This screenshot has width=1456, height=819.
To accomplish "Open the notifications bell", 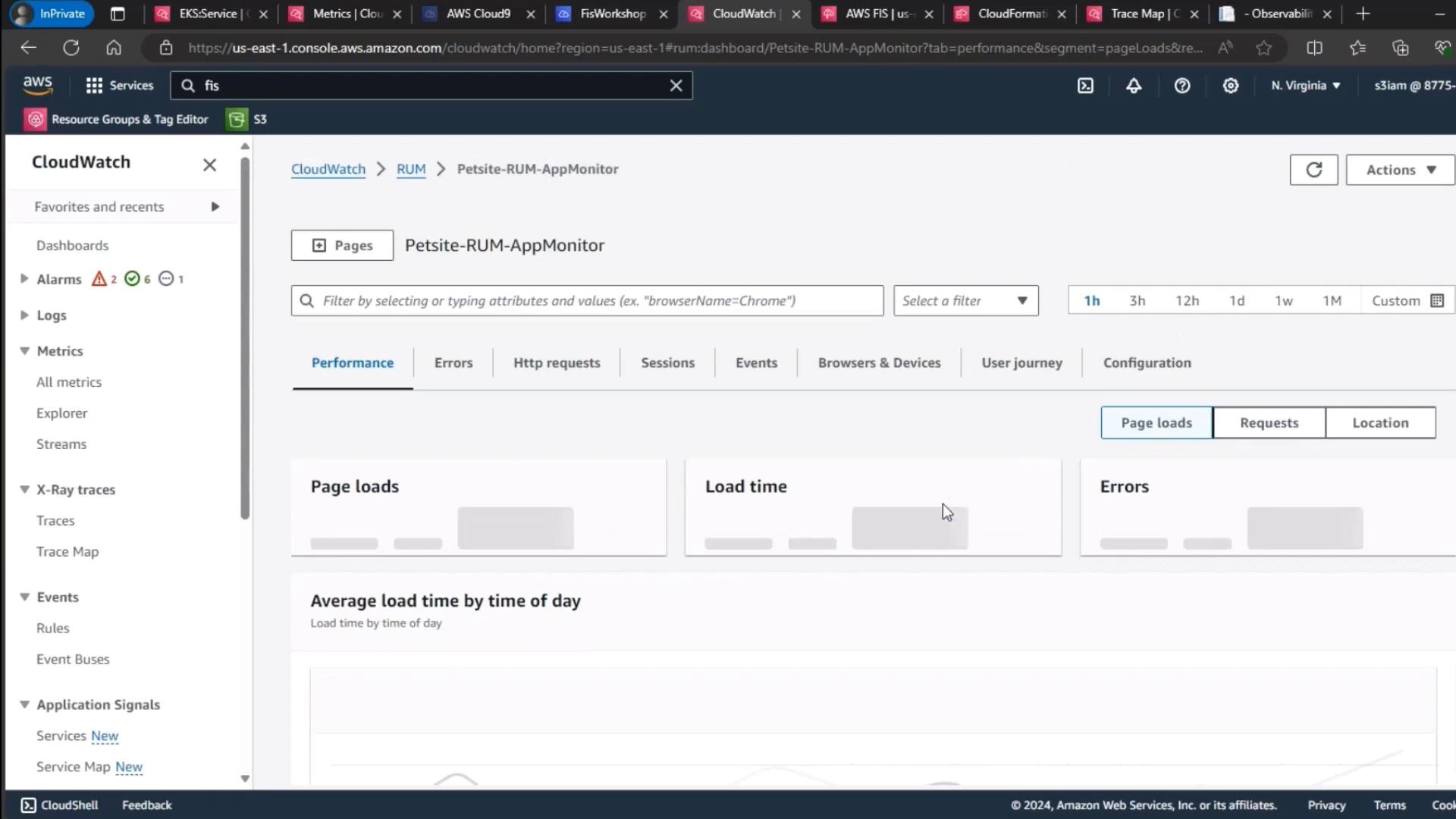I will [1134, 86].
